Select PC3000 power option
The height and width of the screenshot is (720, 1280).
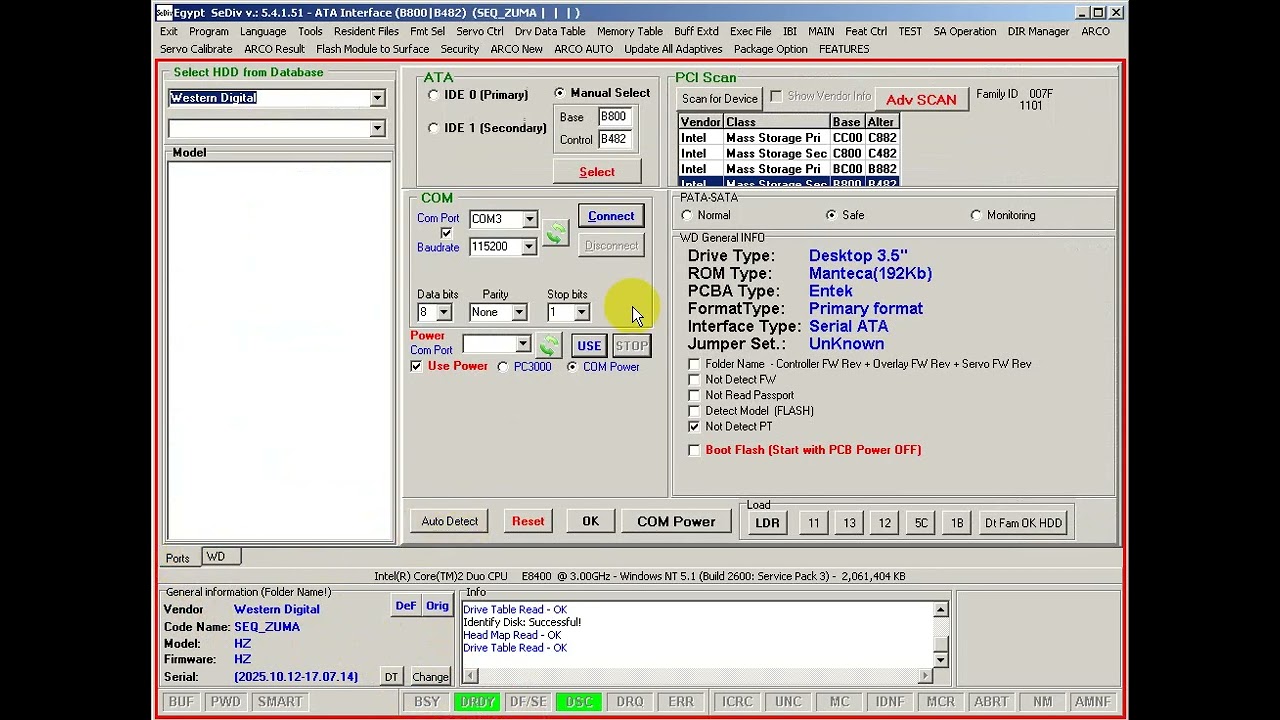(503, 367)
